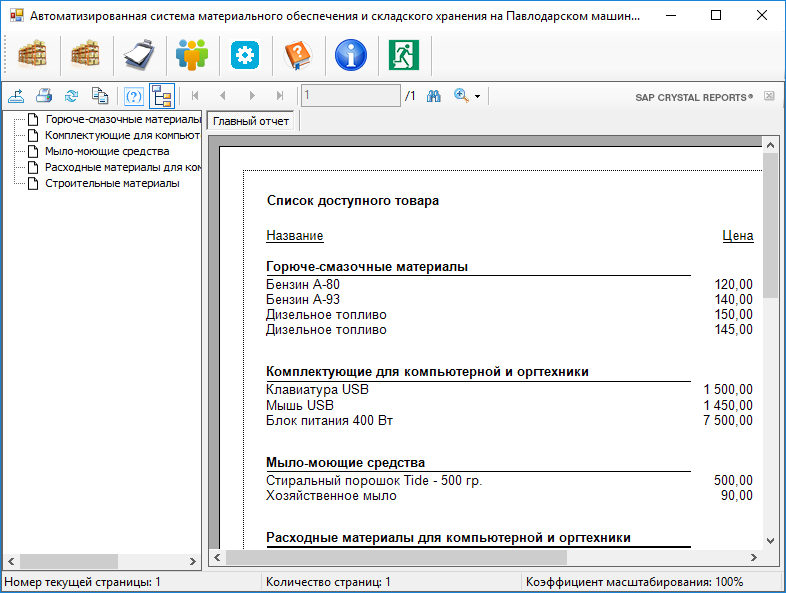786x593 pixels.
Task: Select Горюче-смазочные материалы in the group tree
Action: pyautogui.click(x=123, y=119)
